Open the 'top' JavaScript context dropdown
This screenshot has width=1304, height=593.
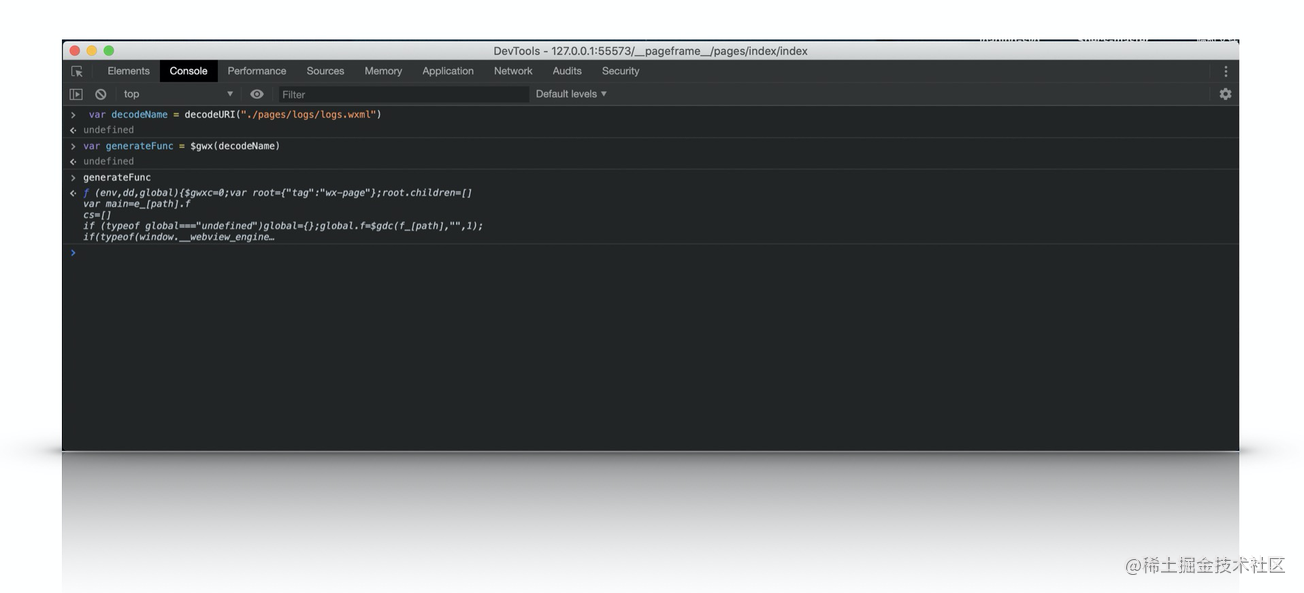pos(178,94)
